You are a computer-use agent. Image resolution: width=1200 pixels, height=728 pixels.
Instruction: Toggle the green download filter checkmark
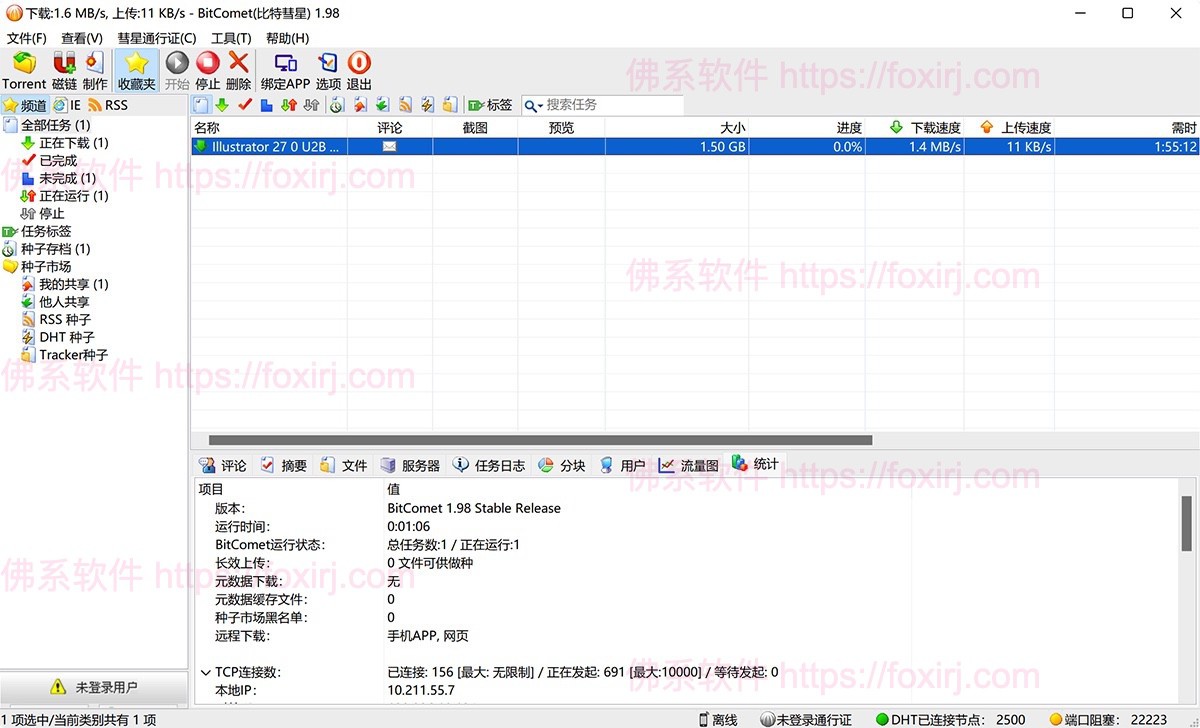coord(222,104)
